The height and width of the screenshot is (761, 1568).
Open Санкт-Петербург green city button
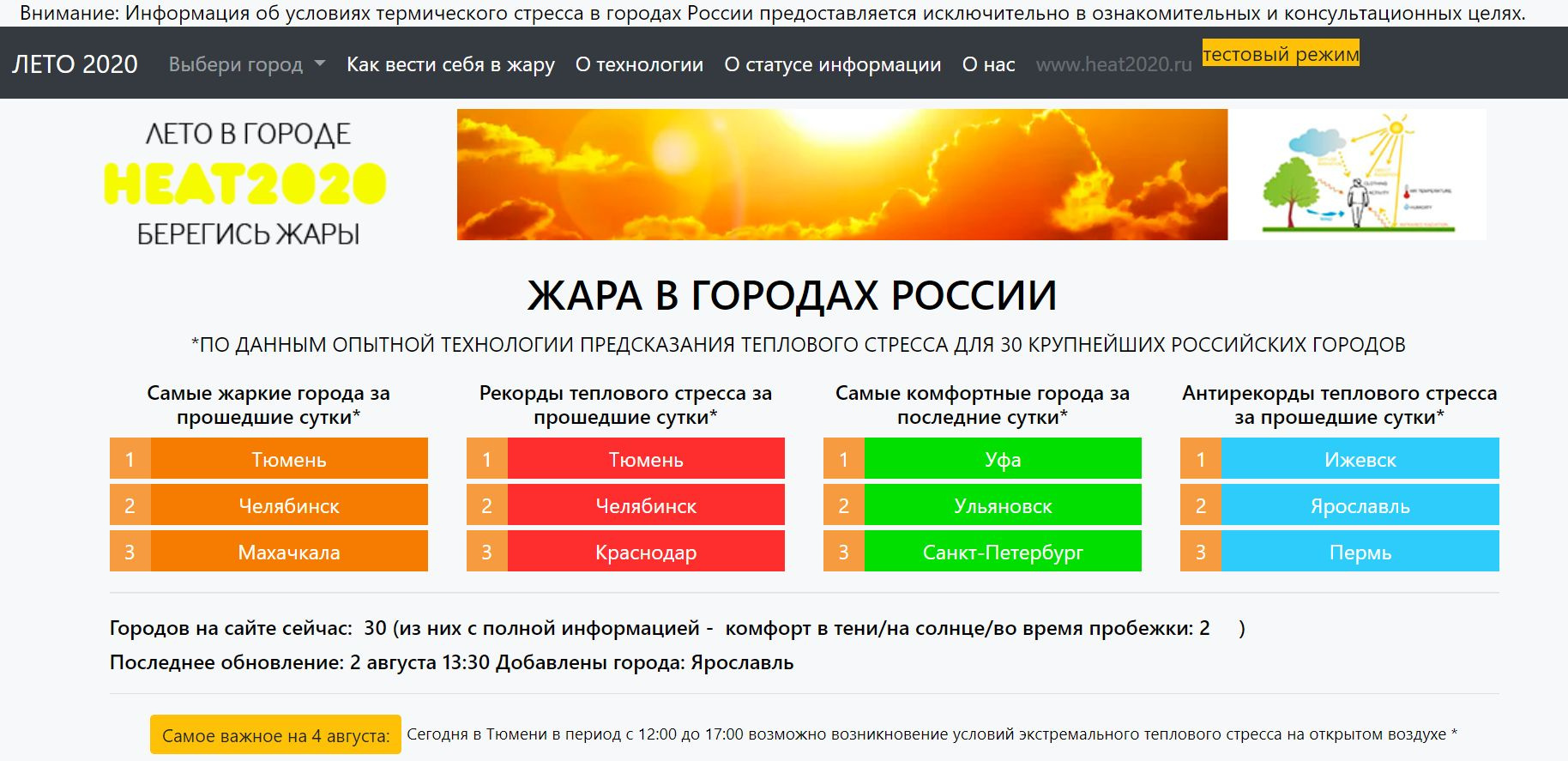pos(1003,552)
